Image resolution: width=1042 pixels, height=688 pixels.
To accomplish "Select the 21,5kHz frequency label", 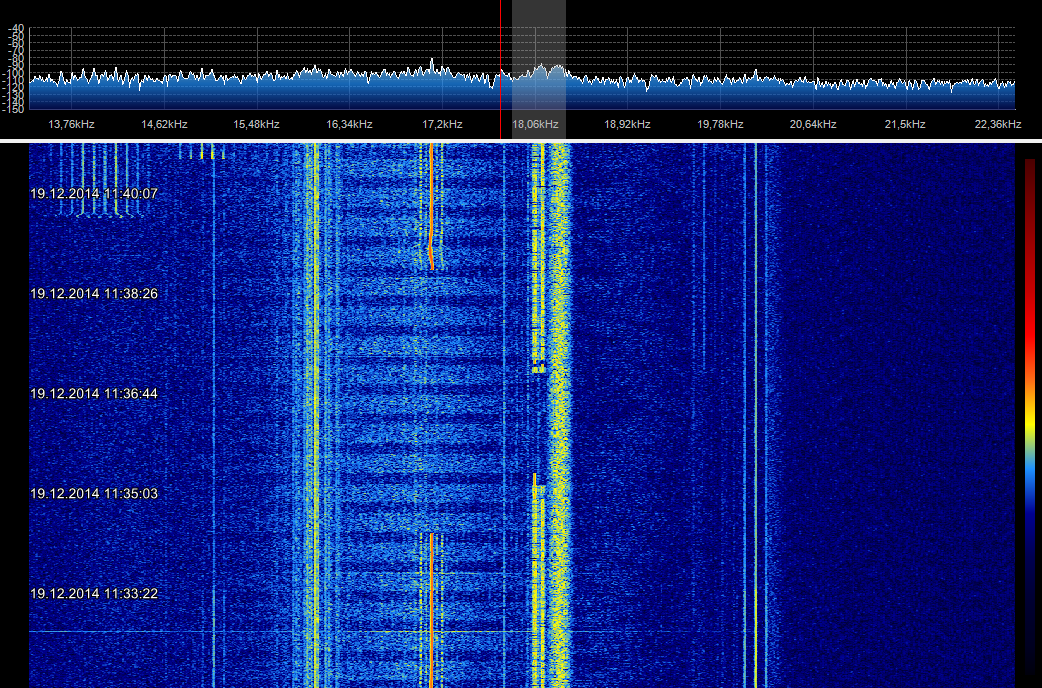I will tap(905, 125).
